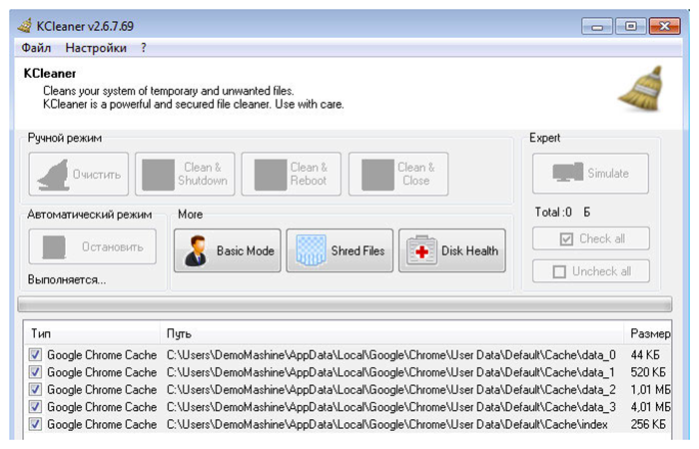Click the large broom logo image
Viewport: 699px width, 449px height.
click(641, 89)
